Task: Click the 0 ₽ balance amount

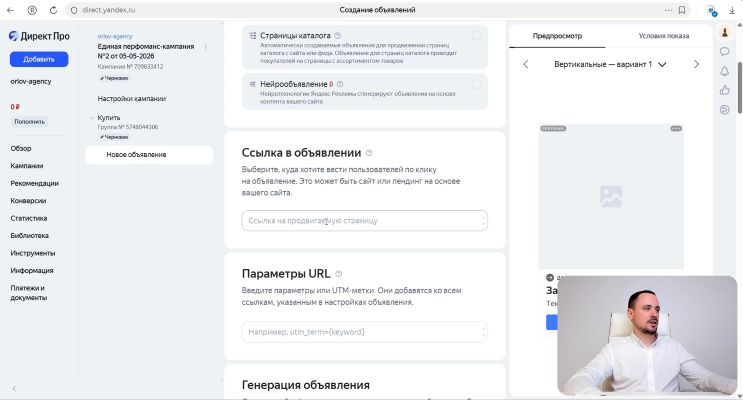Action: pos(15,107)
